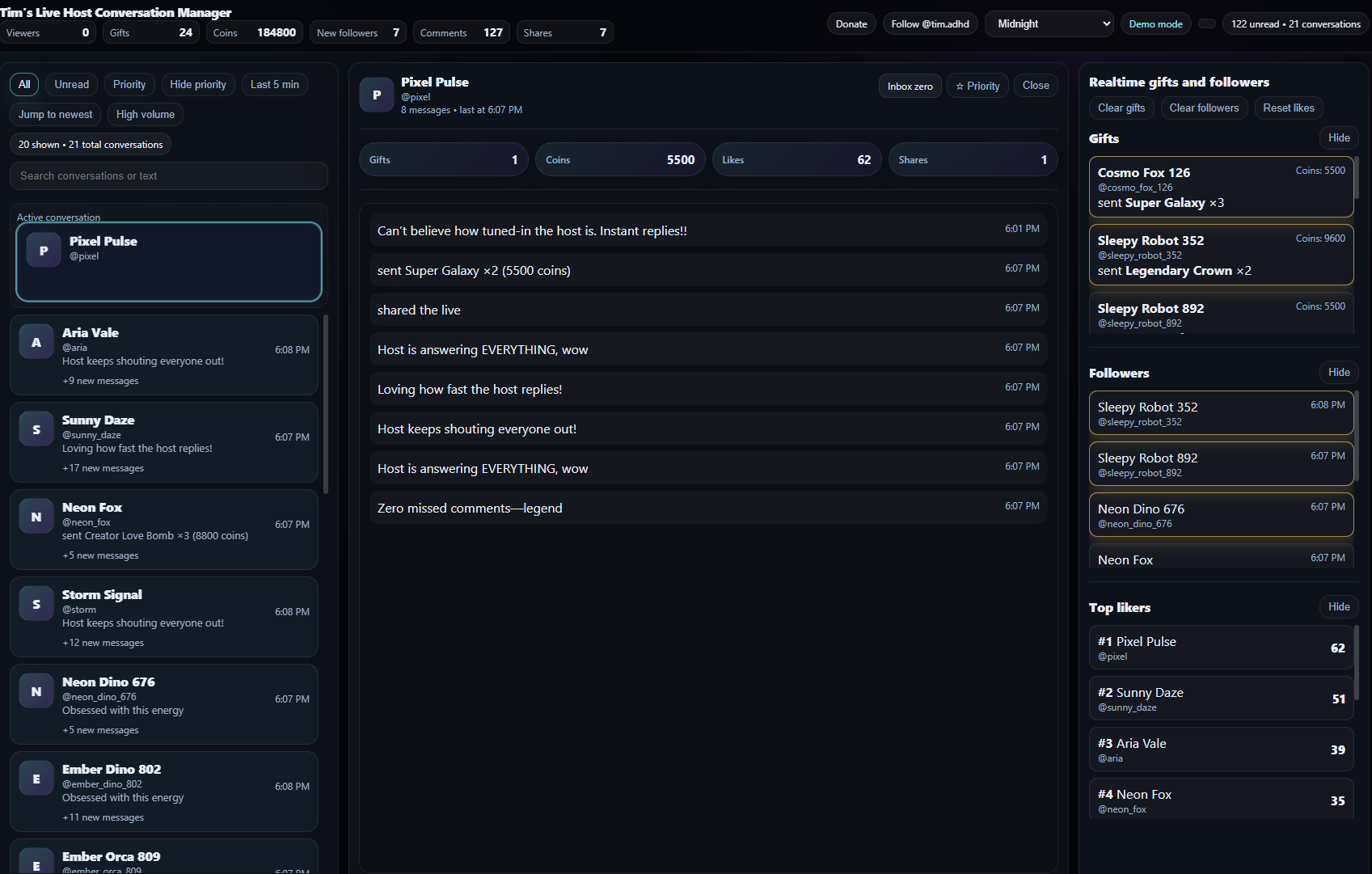Toggle High volume filter
This screenshot has width=1372, height=874.
(x=146, y=114)
